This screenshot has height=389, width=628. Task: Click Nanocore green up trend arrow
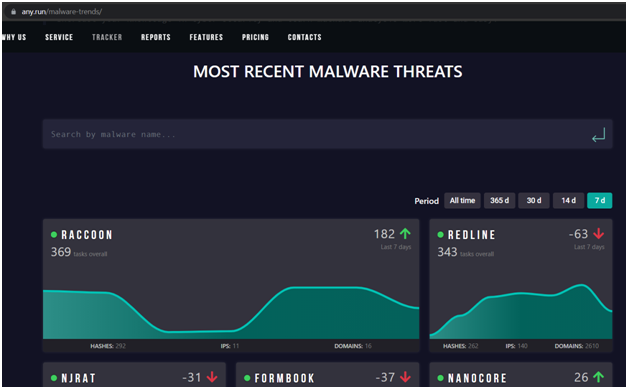pyautogui.click(x=599, y=377)
